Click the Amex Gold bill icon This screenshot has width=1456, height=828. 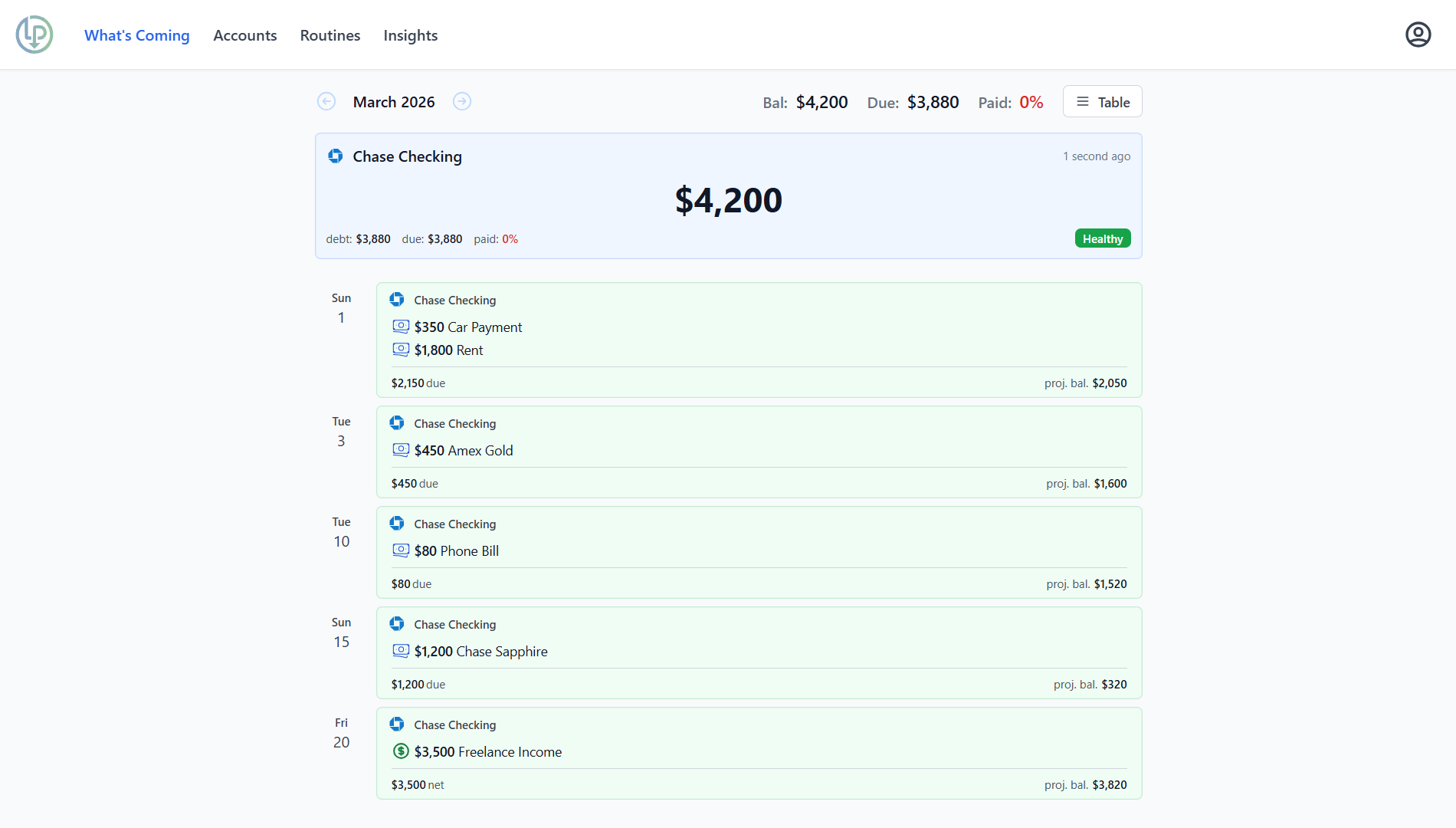pyautogui.click(x=401, y=450)
